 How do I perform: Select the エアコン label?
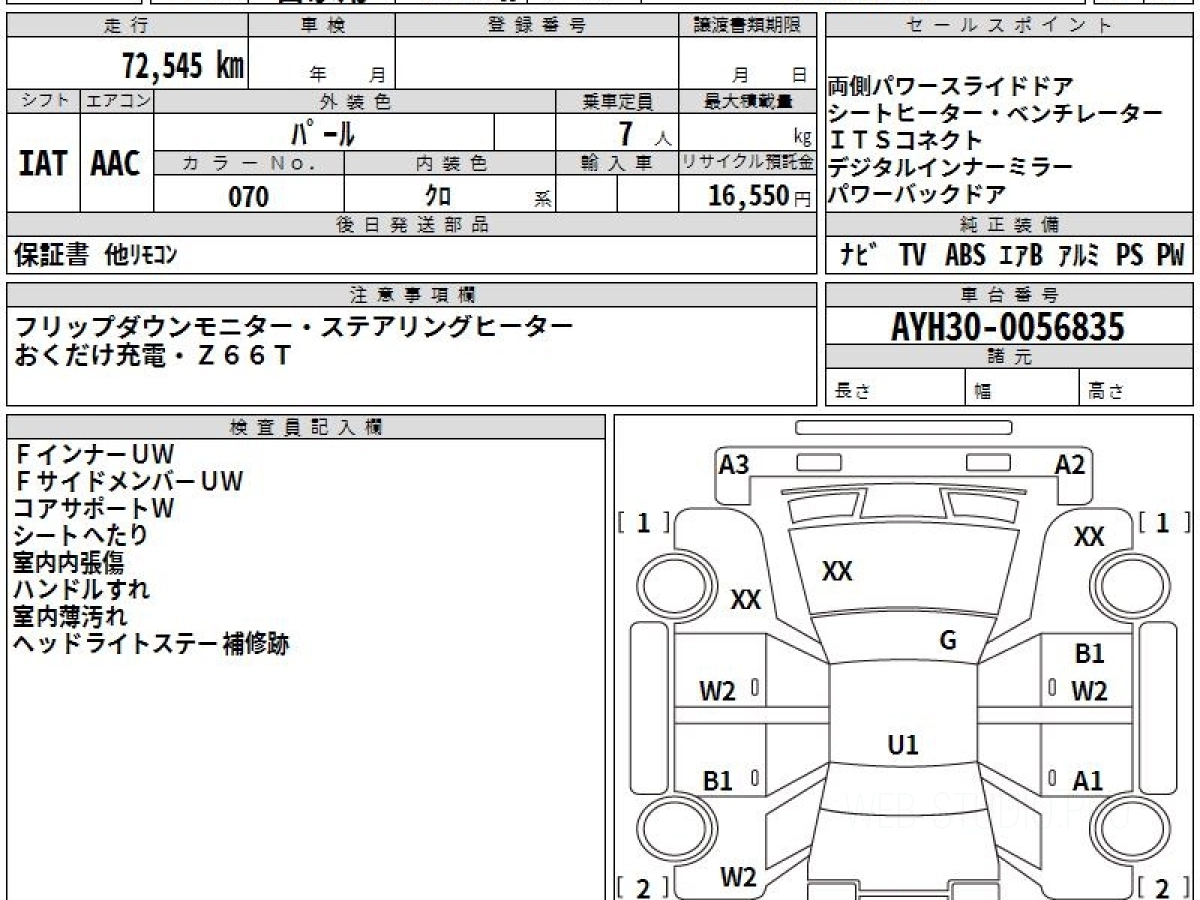[117, 100]
